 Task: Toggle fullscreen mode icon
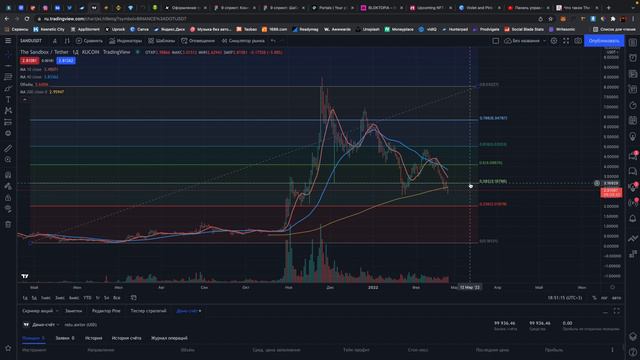tap(566, 41)
